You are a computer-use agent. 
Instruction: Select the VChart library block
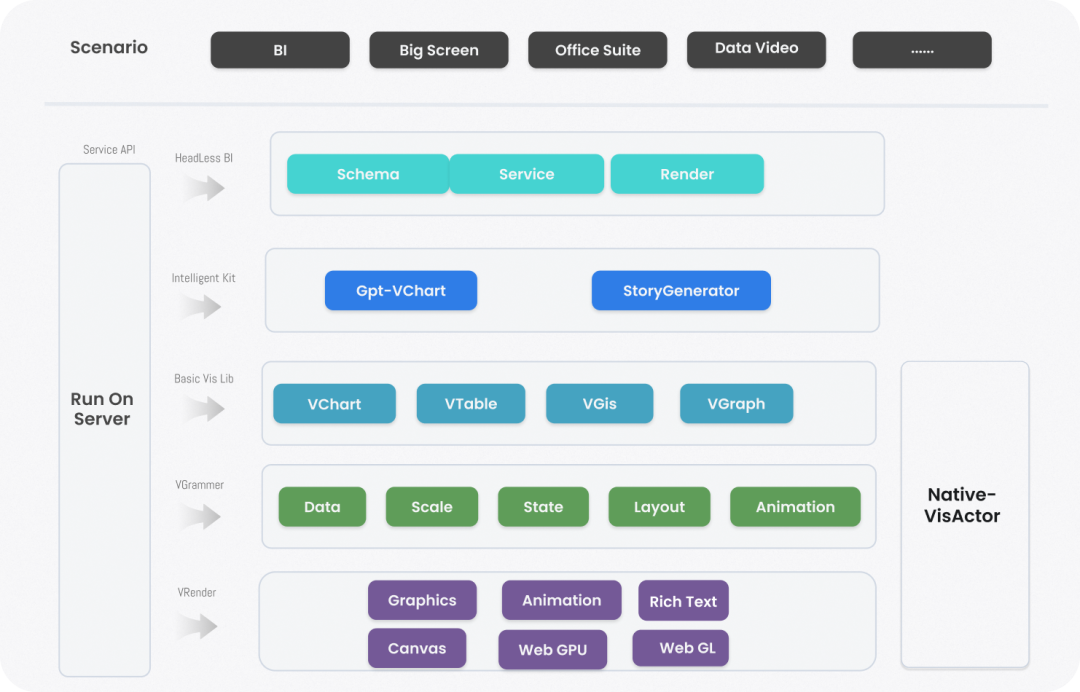[x=334, y=404]
